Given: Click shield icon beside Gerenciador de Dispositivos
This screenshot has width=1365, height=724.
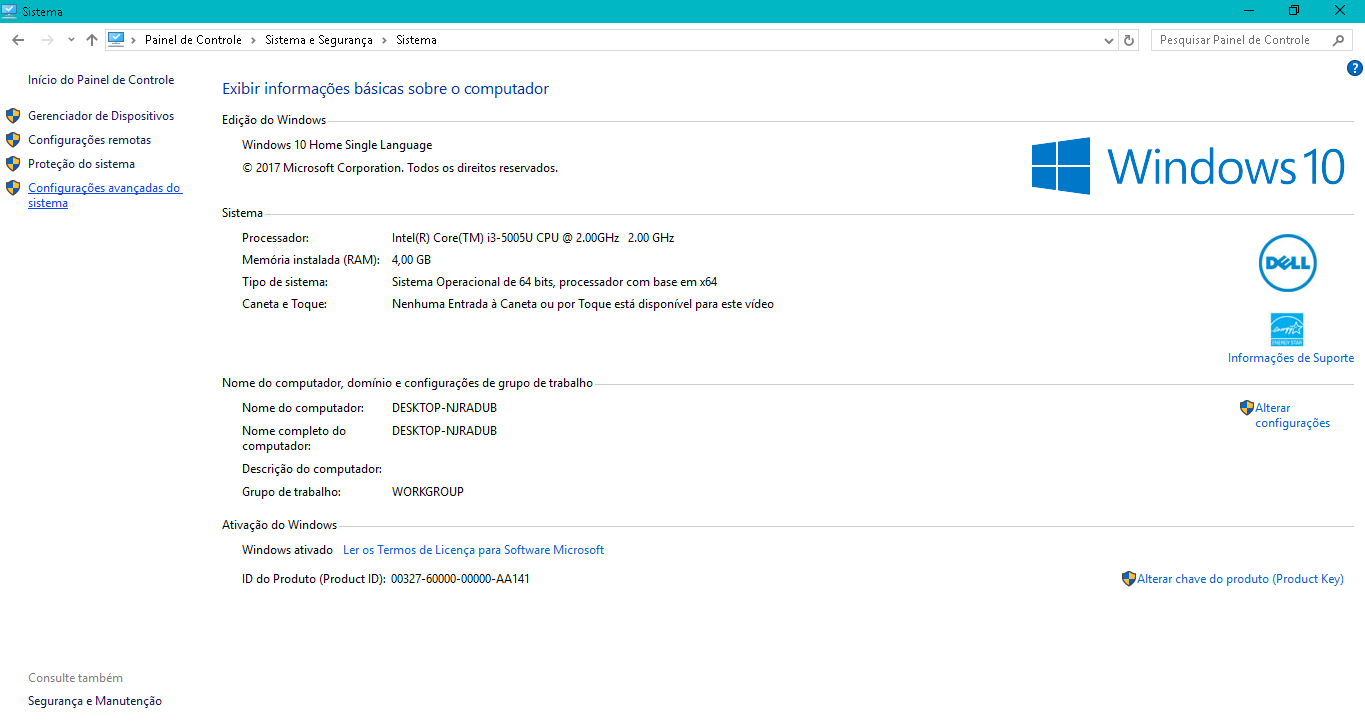Looking at the screenshot, I should click(13, 116).
